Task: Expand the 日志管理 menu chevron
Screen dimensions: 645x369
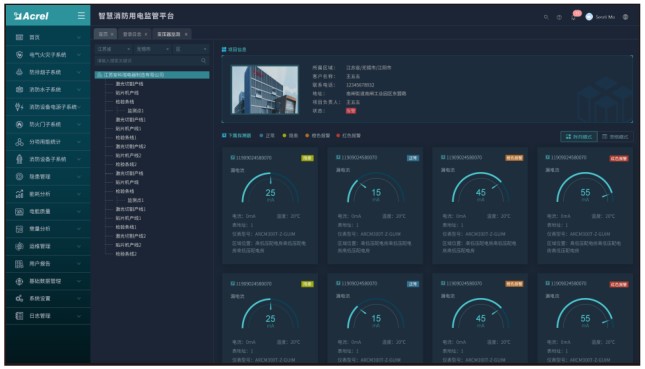Action: pyautogui.click(x=79, y=316)
